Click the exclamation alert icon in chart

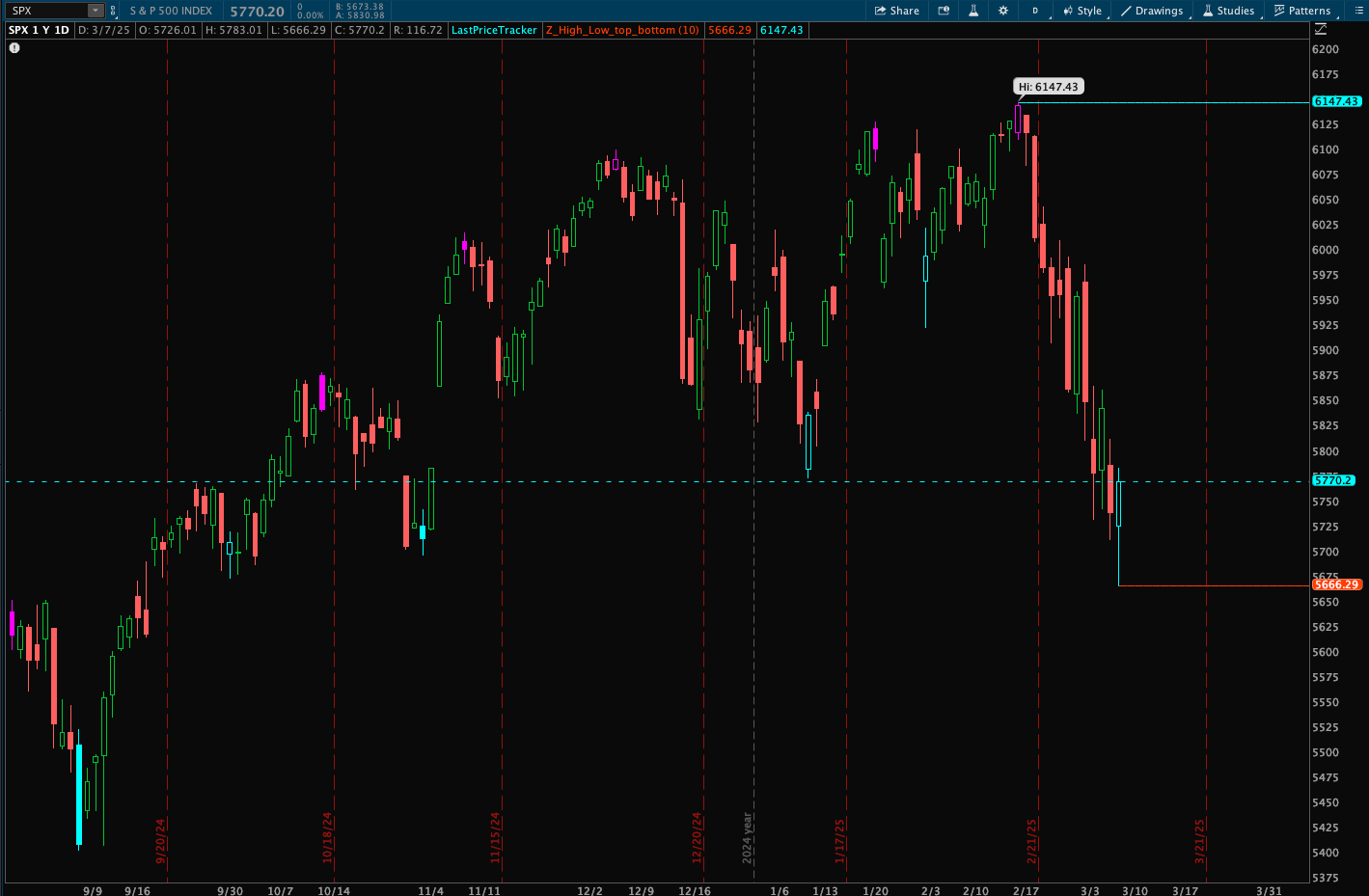pos(14,47)
